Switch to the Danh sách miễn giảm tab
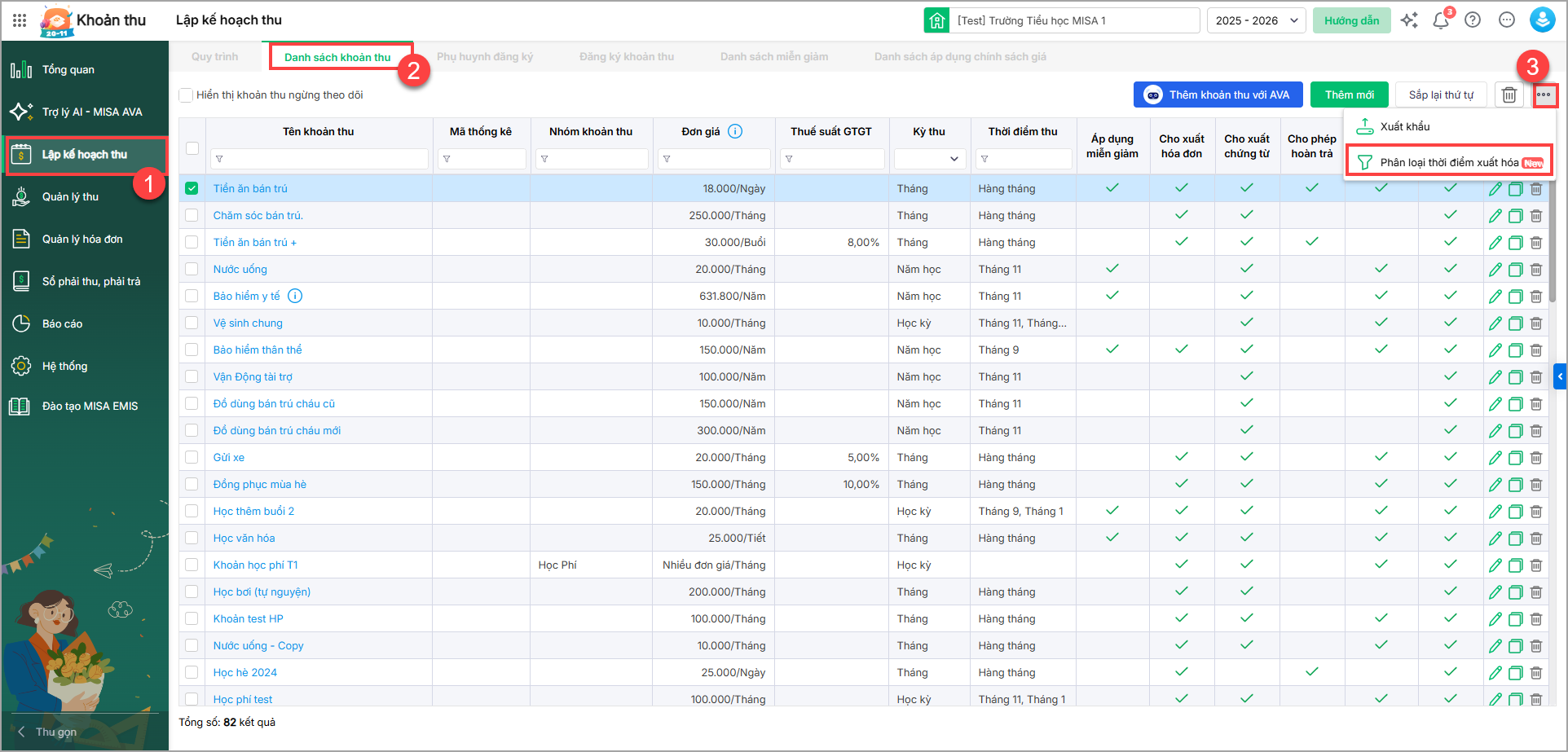1568x752 pixels. pyautogui.click(x=773, y=57)
